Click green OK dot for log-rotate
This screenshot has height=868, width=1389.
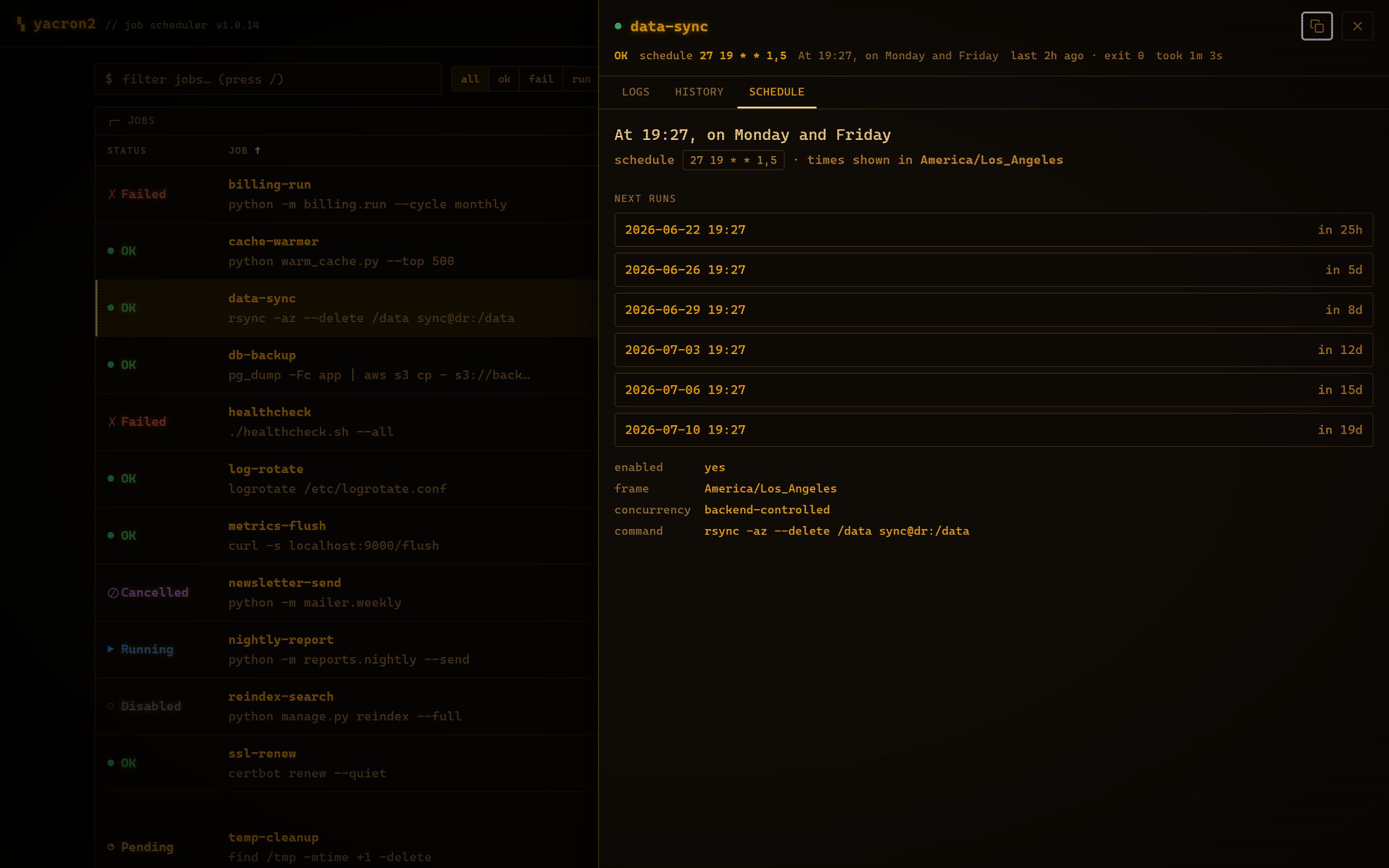coord(111,478)
